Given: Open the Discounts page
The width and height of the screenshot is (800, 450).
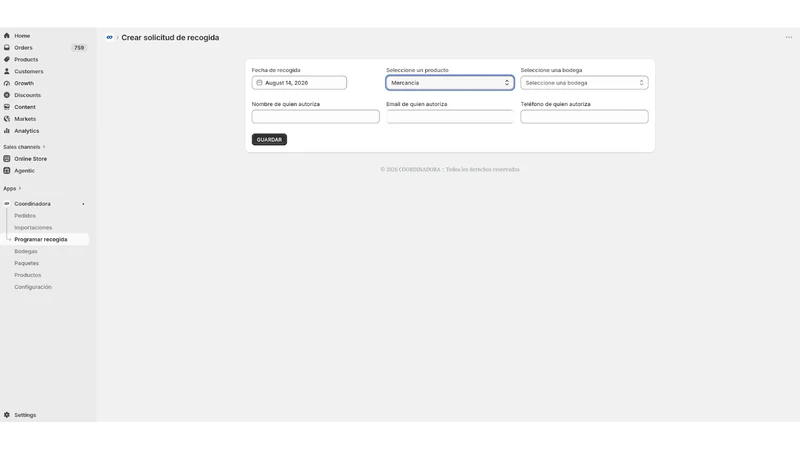Looking at the screenshot, I should [x=28, y=95].
